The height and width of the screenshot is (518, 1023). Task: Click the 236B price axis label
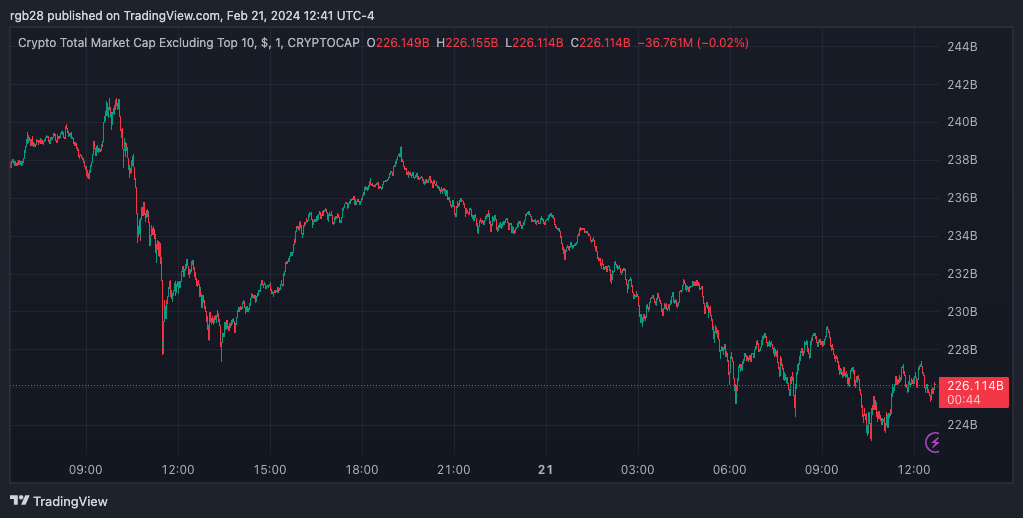coord(961,198)
